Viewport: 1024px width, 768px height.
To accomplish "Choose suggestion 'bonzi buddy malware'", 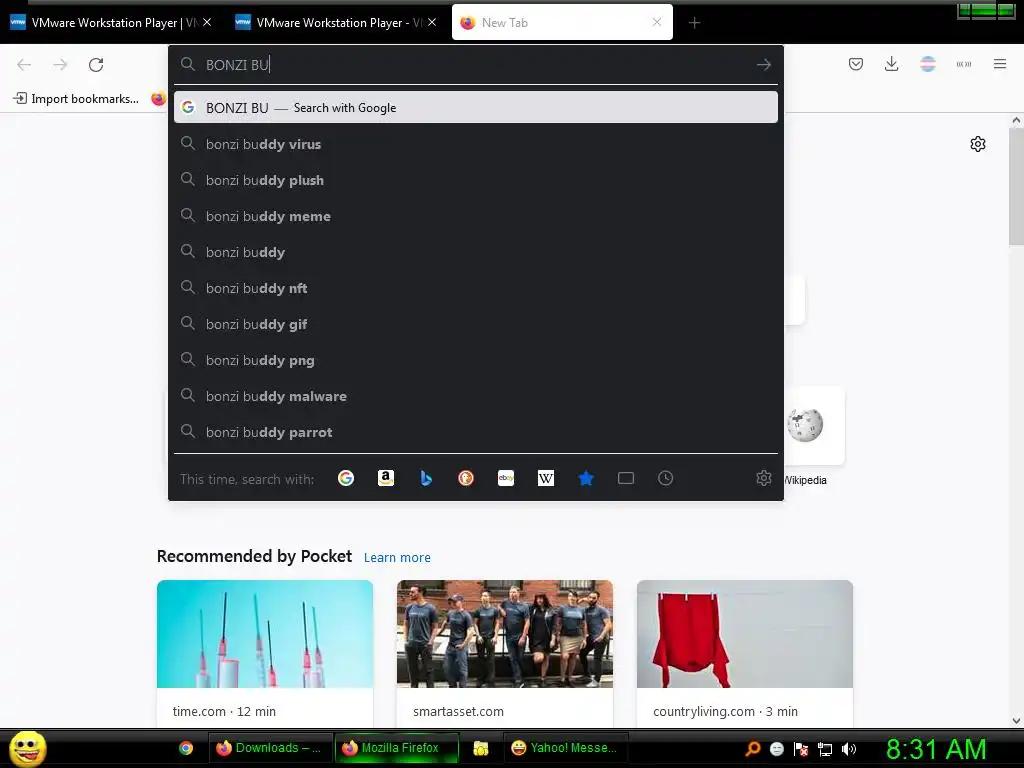I will (475, 396).
